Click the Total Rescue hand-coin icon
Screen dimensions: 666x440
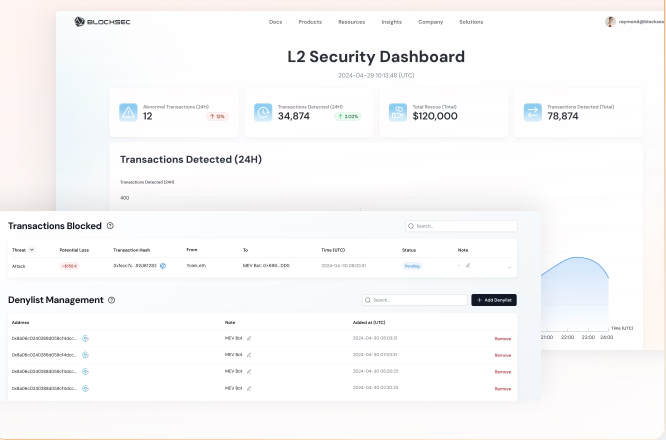[398, 113]
